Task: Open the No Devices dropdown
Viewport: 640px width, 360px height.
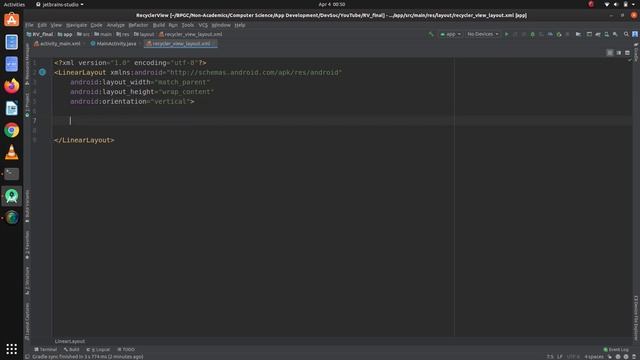Action: pos(482,34)
